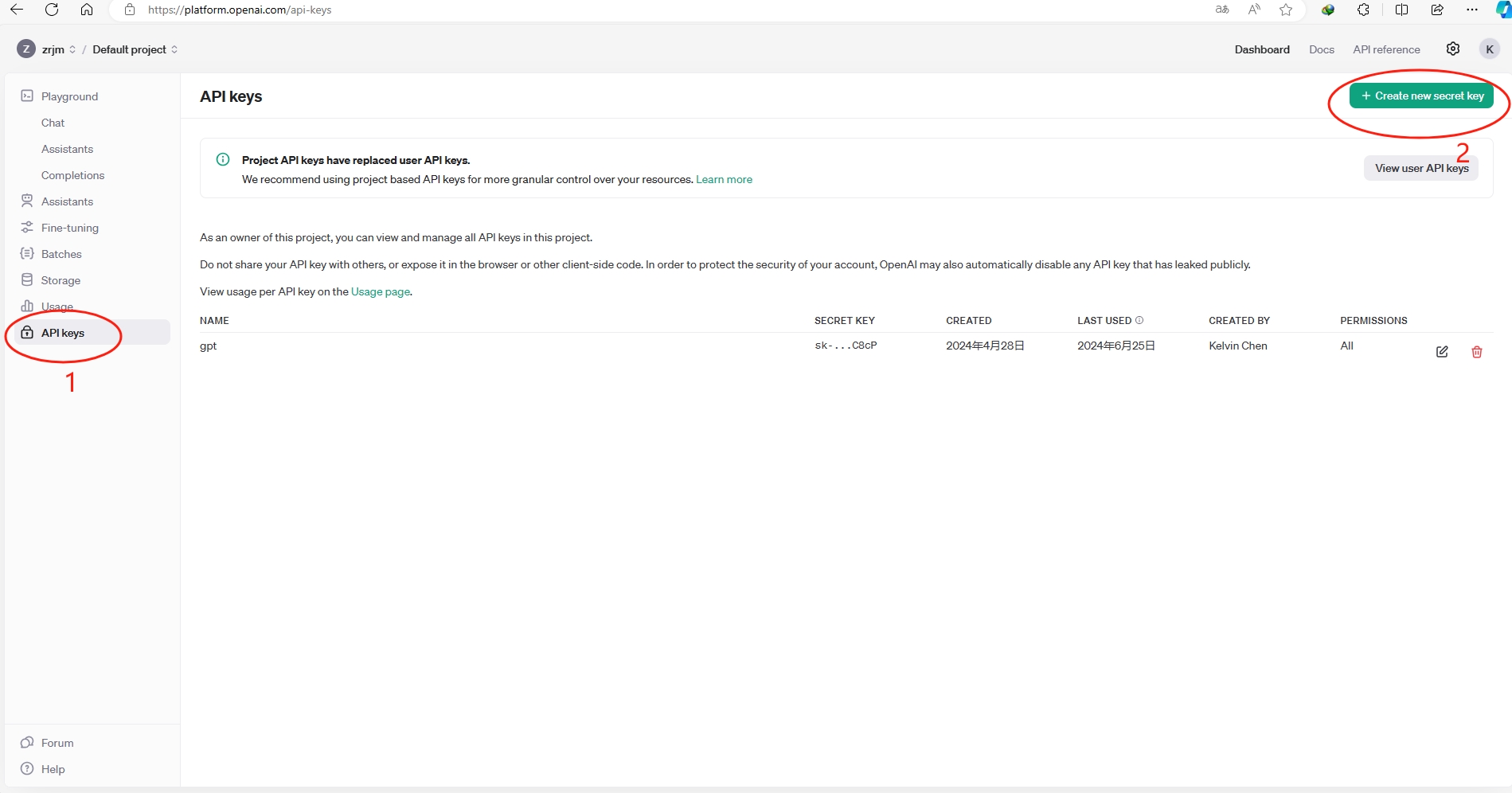Show Last Used info tooltip icon
Viewport: 1512px width, 793px height.
tap(1139, 320)
